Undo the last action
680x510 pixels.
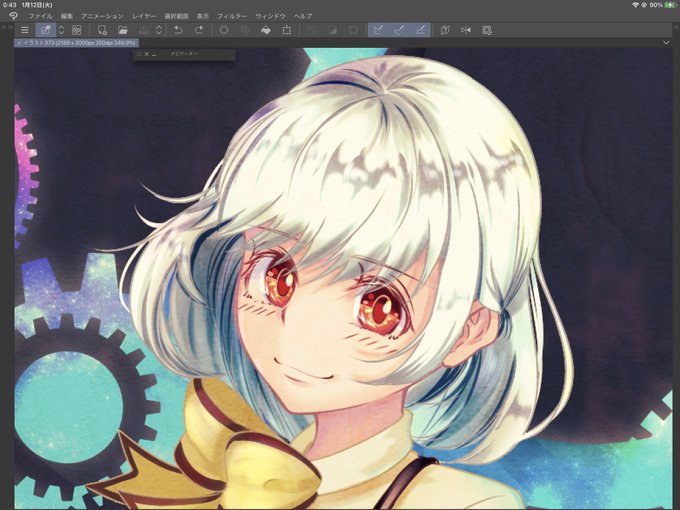tap(178, 30)
